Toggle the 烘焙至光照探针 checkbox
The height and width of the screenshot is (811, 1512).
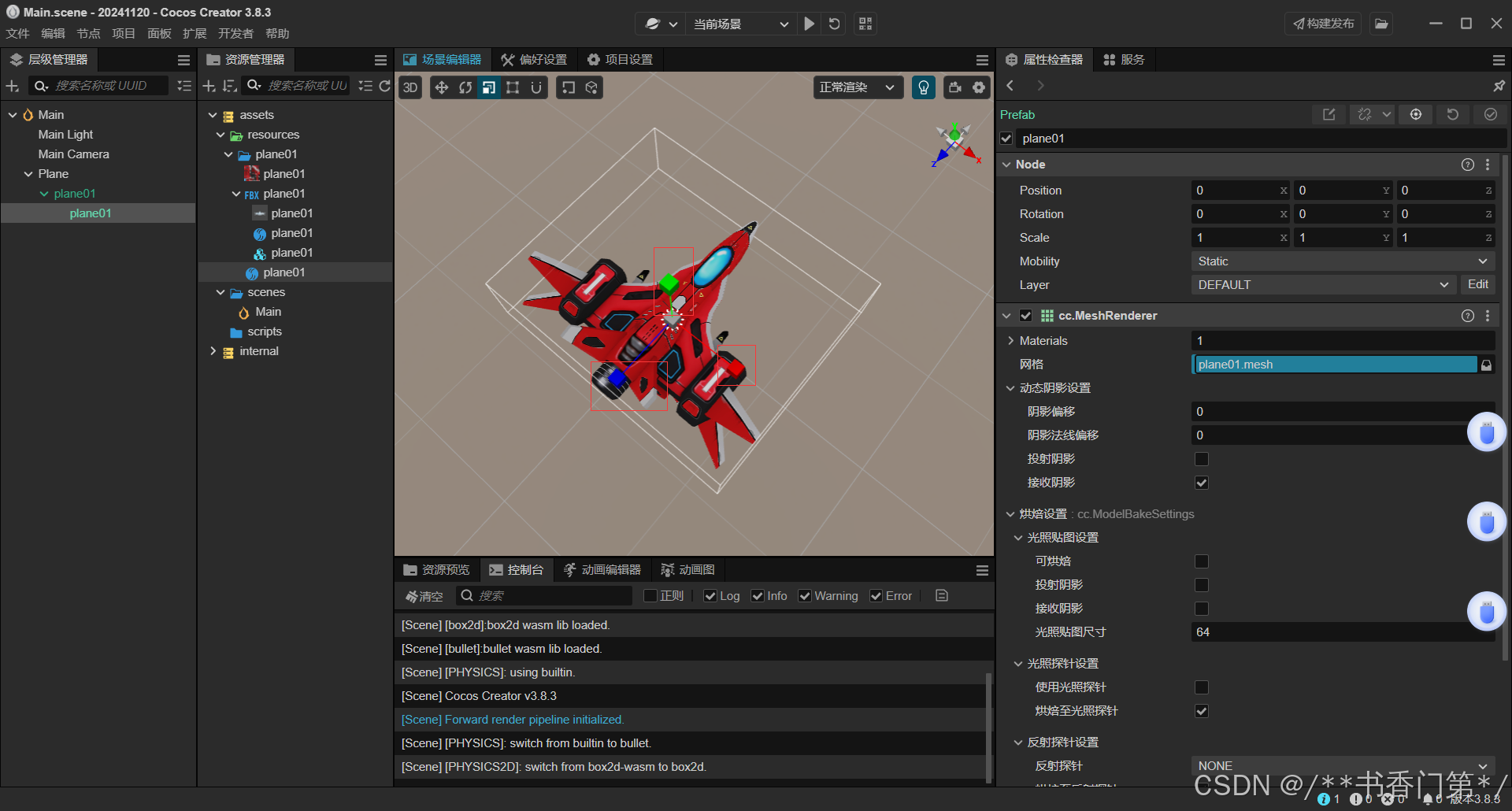click(1202, 711)
